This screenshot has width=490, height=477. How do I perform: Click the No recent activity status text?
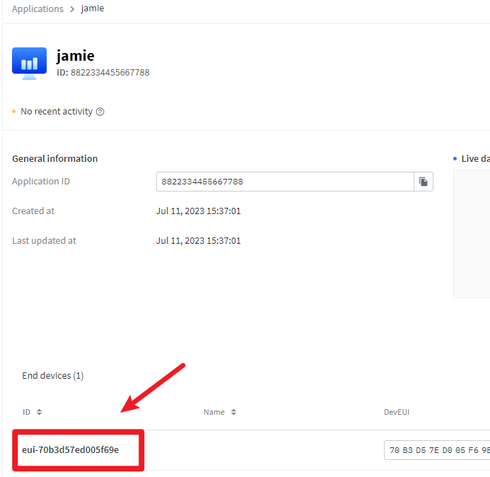coord(57,111)
